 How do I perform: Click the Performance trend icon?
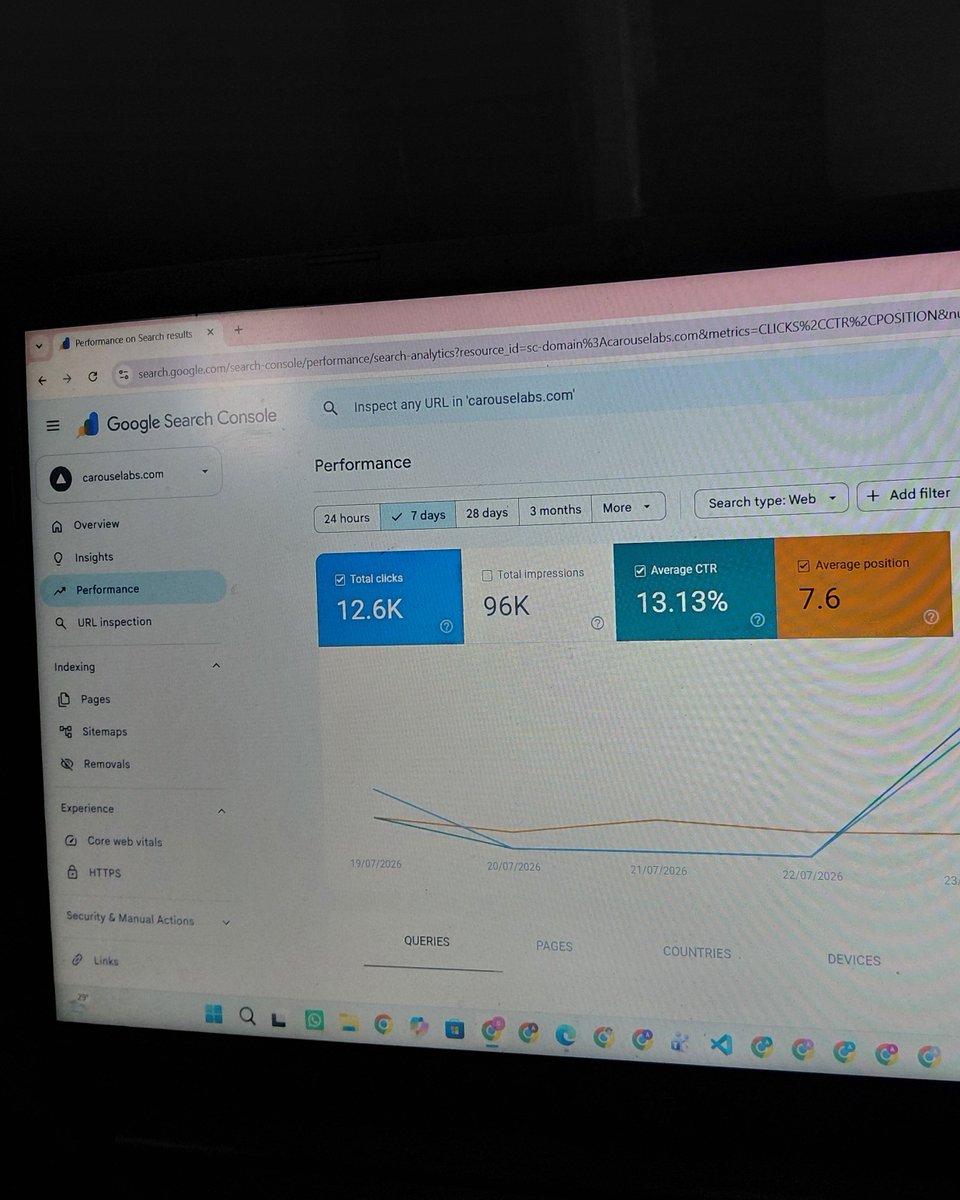point(59,590)
